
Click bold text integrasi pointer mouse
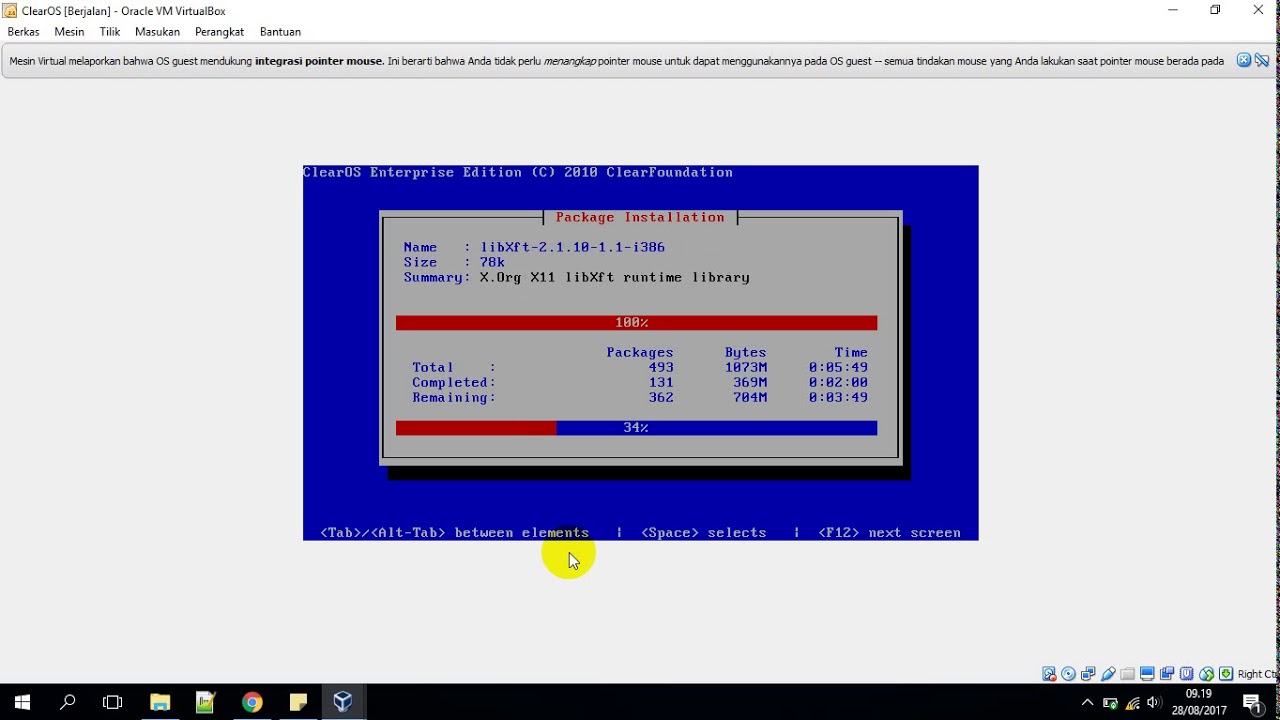pos(319,61)
